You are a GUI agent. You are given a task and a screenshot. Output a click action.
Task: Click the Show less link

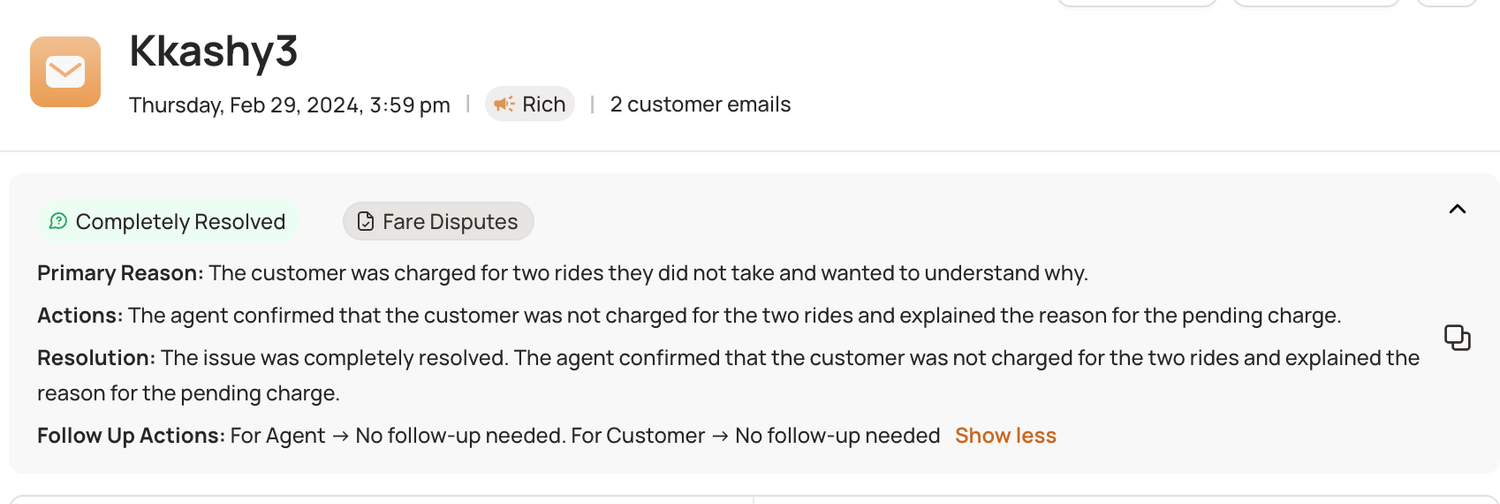click(x=1005, y=436)
